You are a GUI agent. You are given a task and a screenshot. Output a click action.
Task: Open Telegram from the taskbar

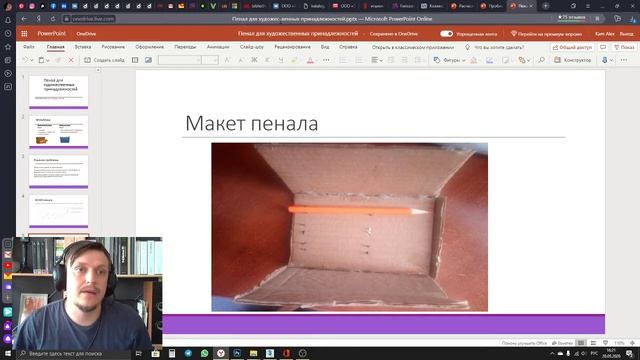[188, 353]
